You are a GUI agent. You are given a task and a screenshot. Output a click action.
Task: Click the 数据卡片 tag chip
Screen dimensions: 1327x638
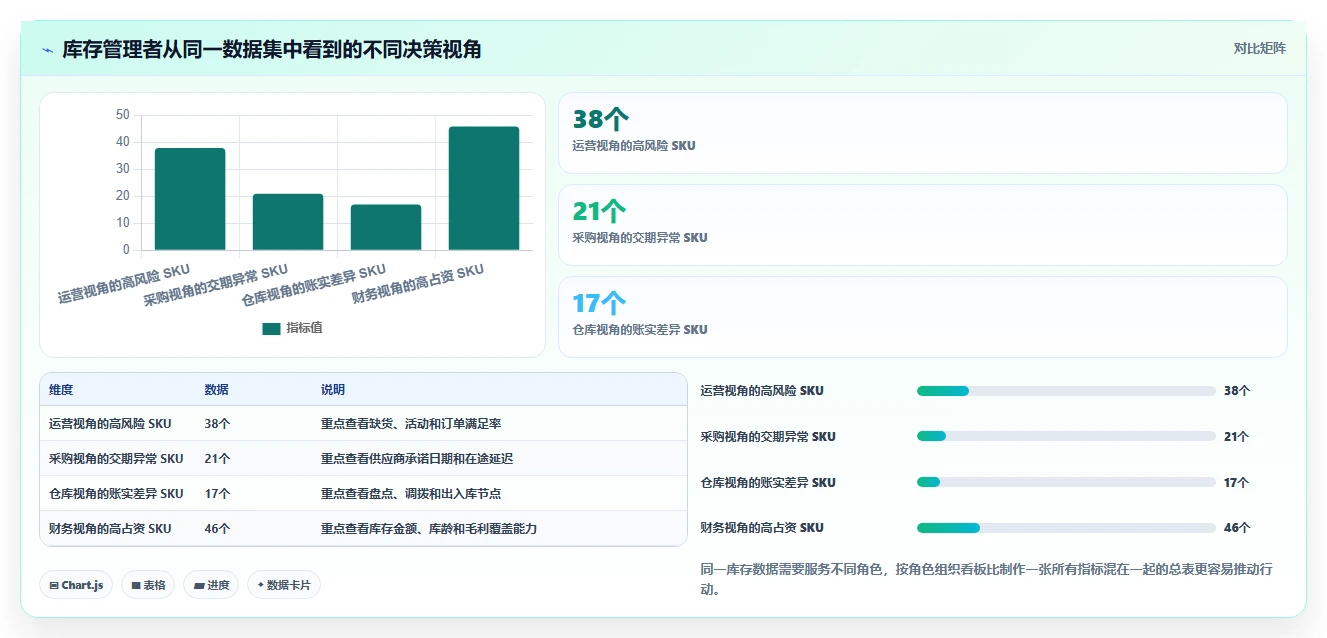tap(284, 585)
